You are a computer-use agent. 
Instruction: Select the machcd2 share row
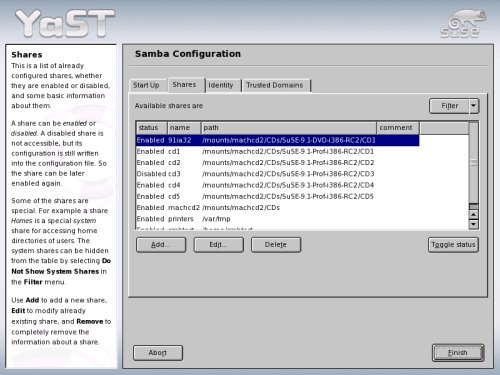click(278, 208)
